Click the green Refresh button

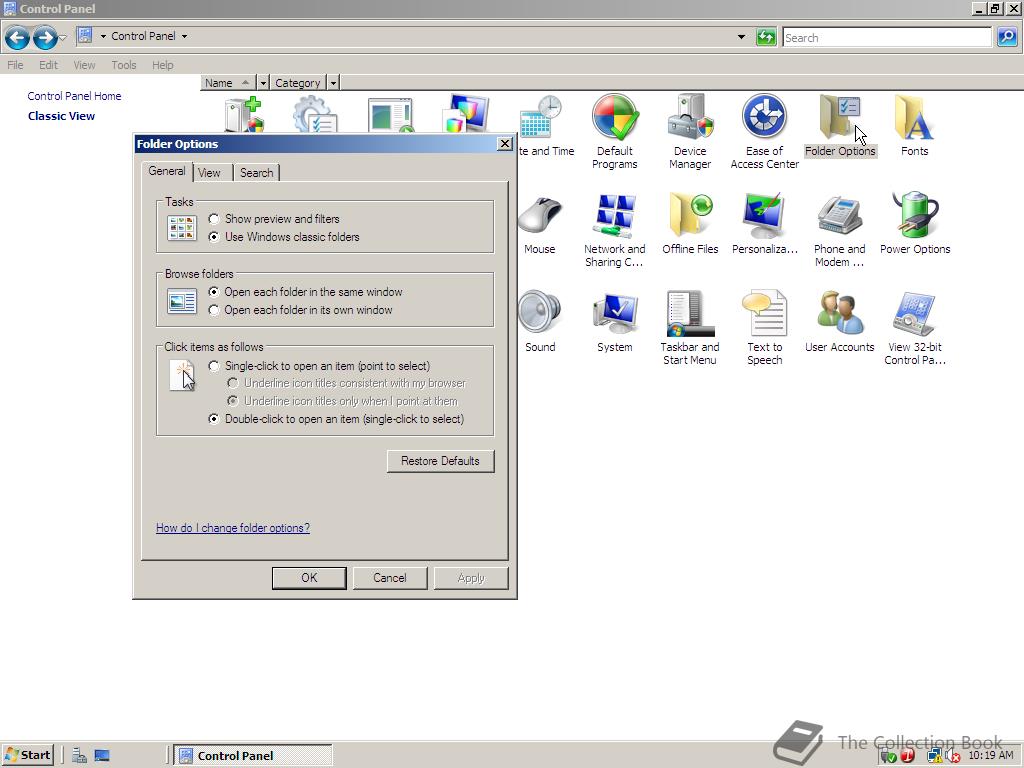click(x=765, y=37)
